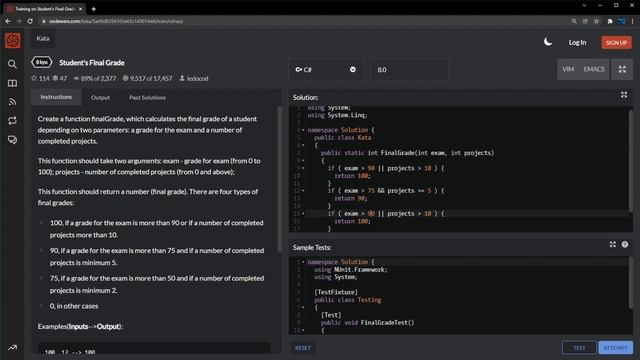Image resolution: width=640 pixels, height=360 pixels.
Task: Click the instructions panel scrollbar
Action: click(x=280, y=180)
